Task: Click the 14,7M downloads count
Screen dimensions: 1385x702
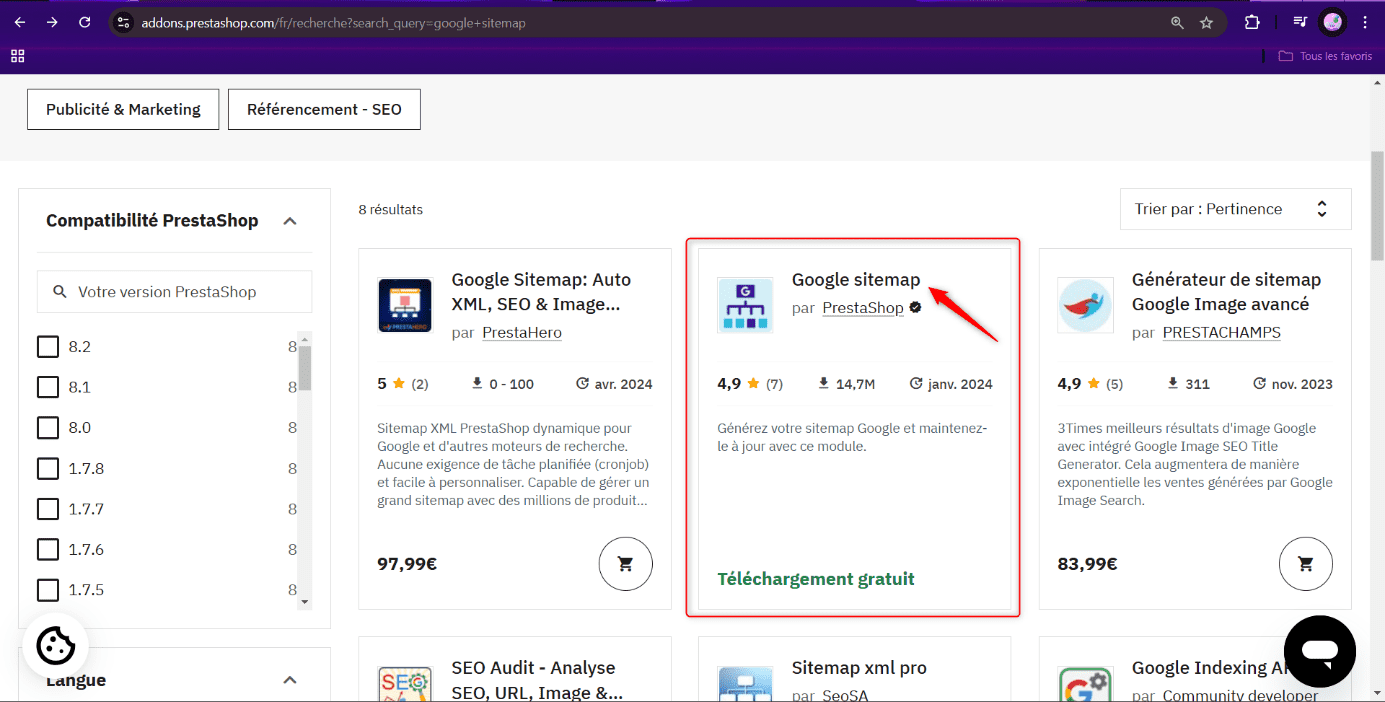Action: click(846, 384)
